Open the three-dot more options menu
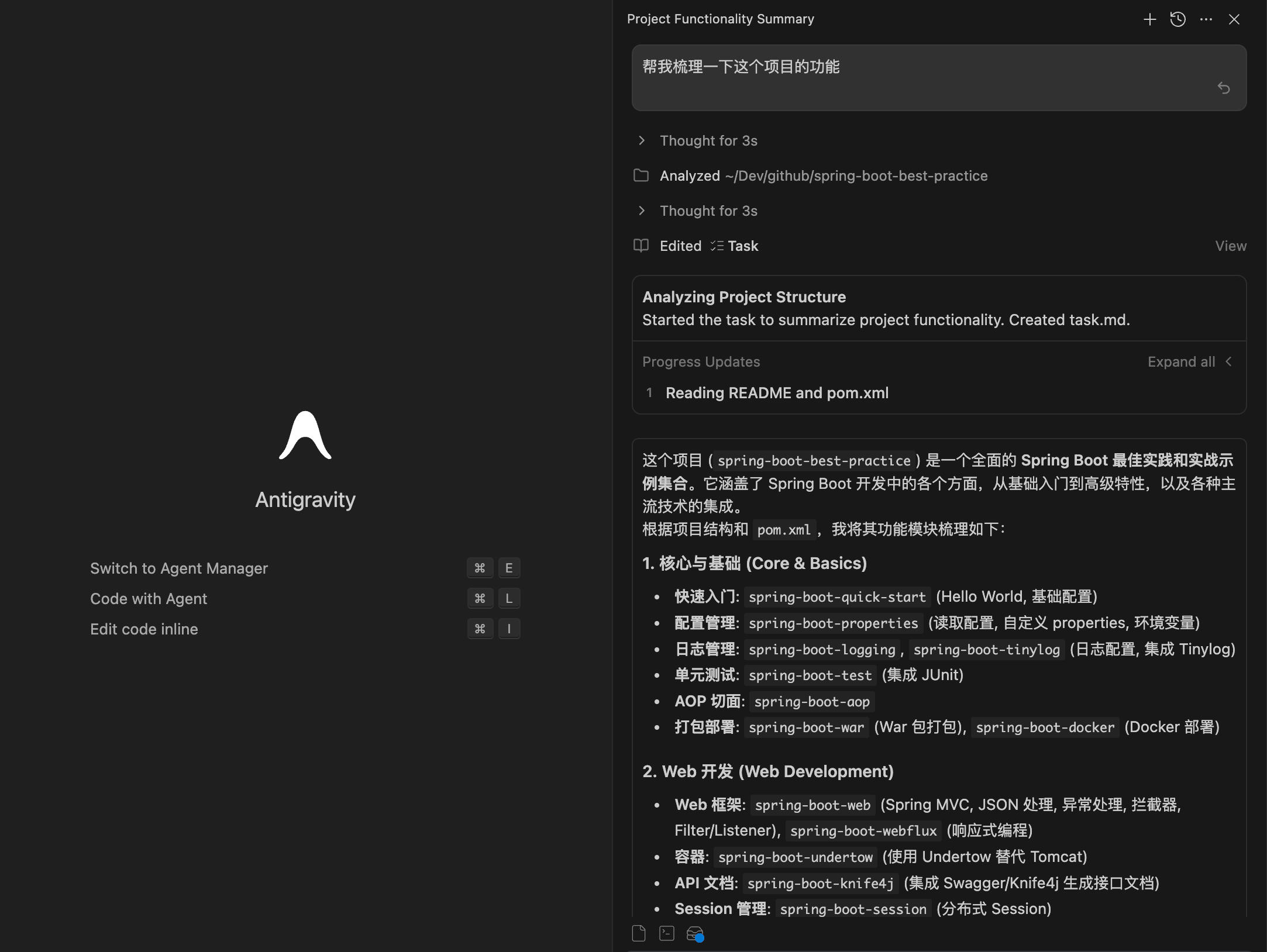The width and height of the screenshot is (1267, 952). point(1206,19)
